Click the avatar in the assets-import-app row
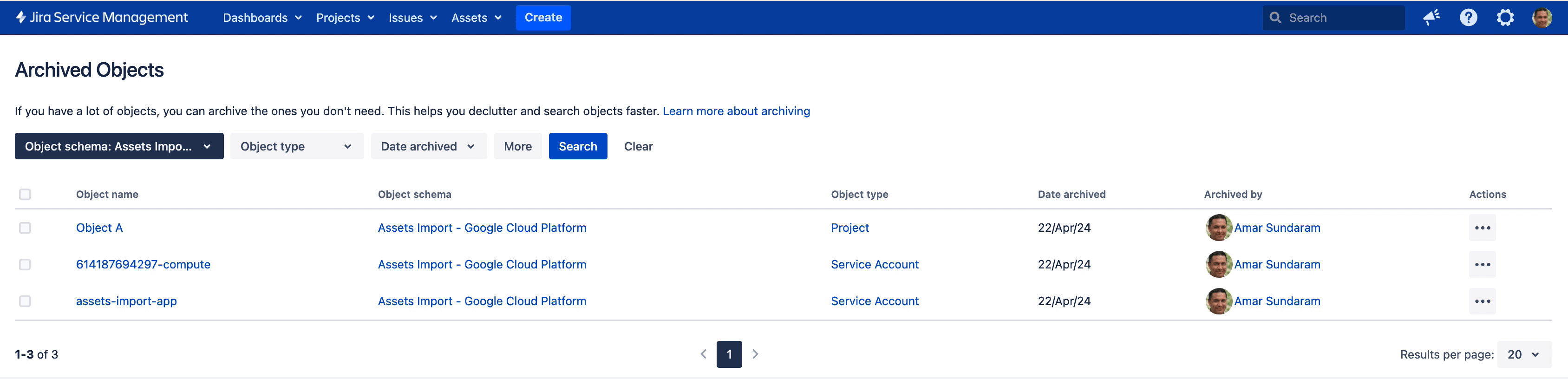This screenshot has width=1568, height=379. point(1219,301)
